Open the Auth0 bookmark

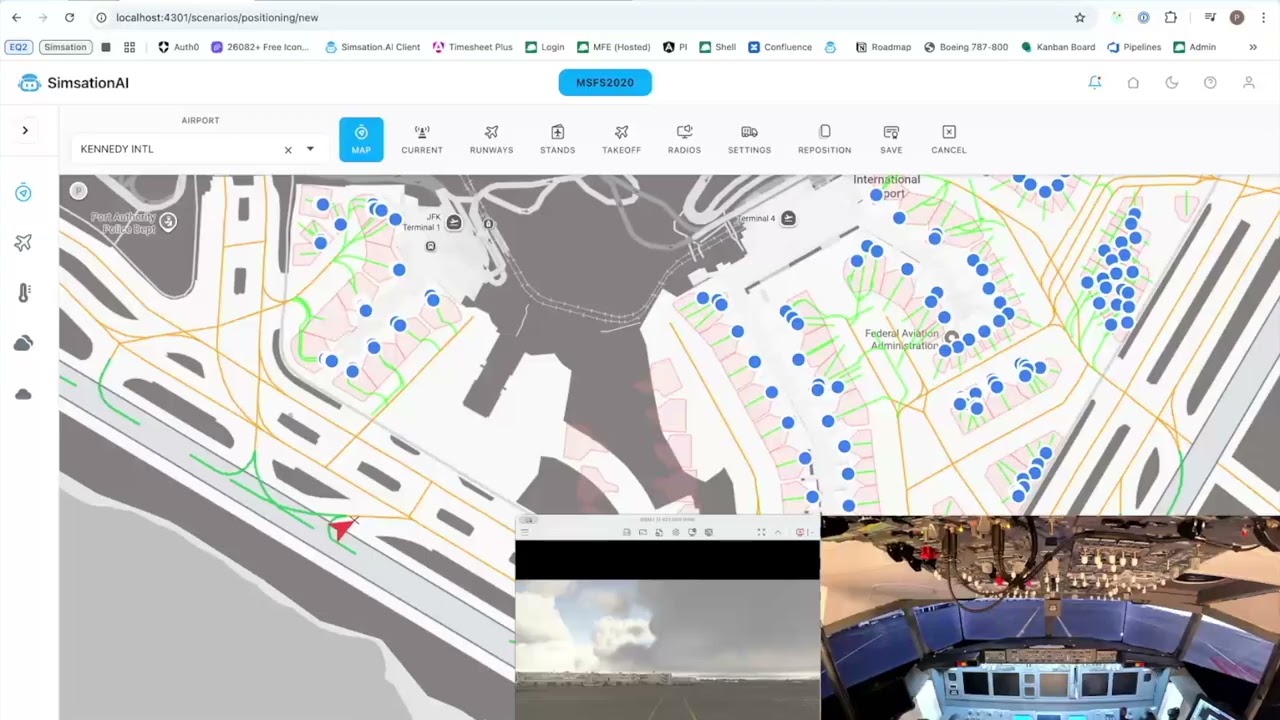179,47
